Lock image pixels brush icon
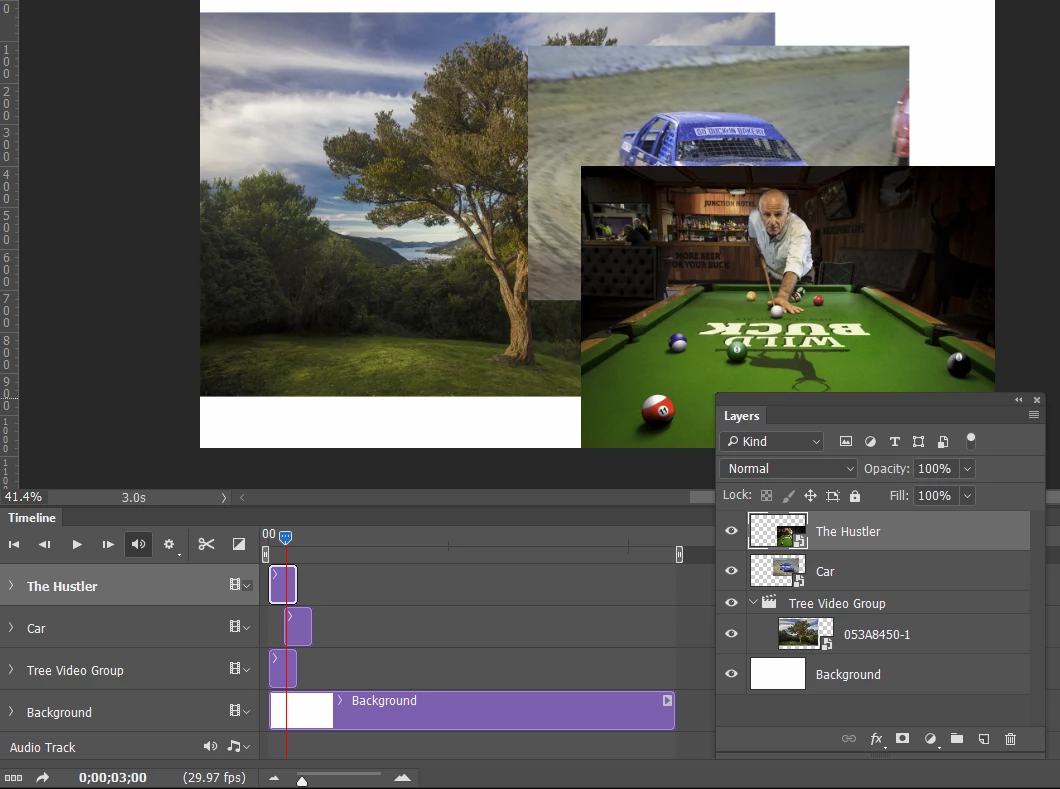 (788, 496)
